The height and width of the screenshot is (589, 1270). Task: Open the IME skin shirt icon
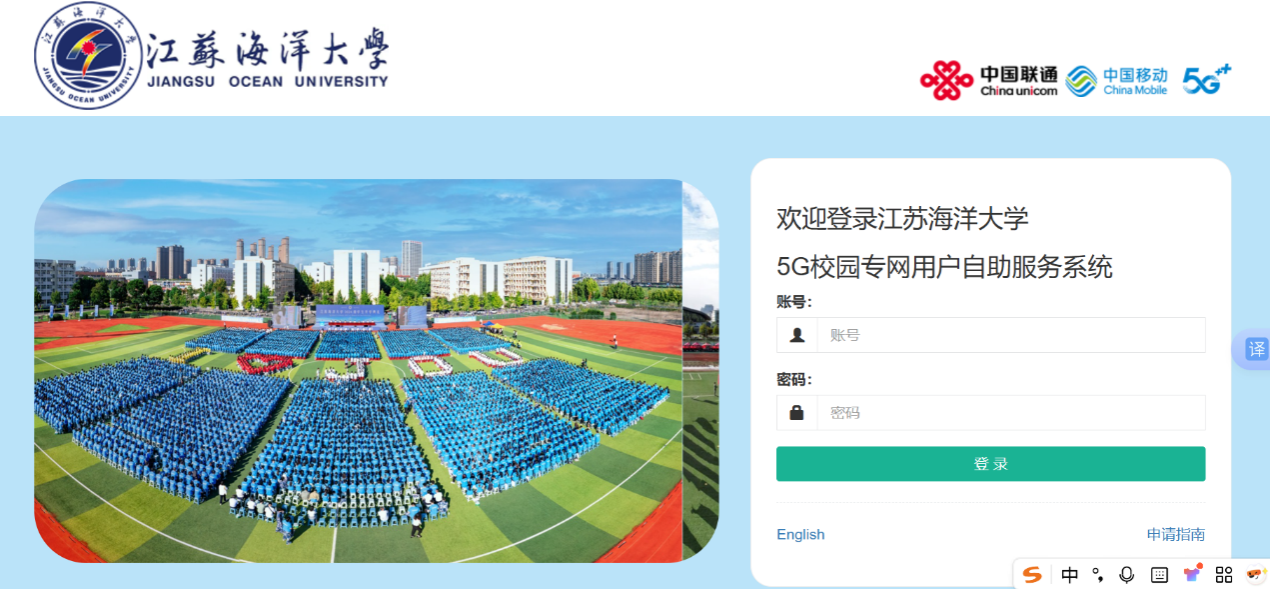tap(1192, 573)
